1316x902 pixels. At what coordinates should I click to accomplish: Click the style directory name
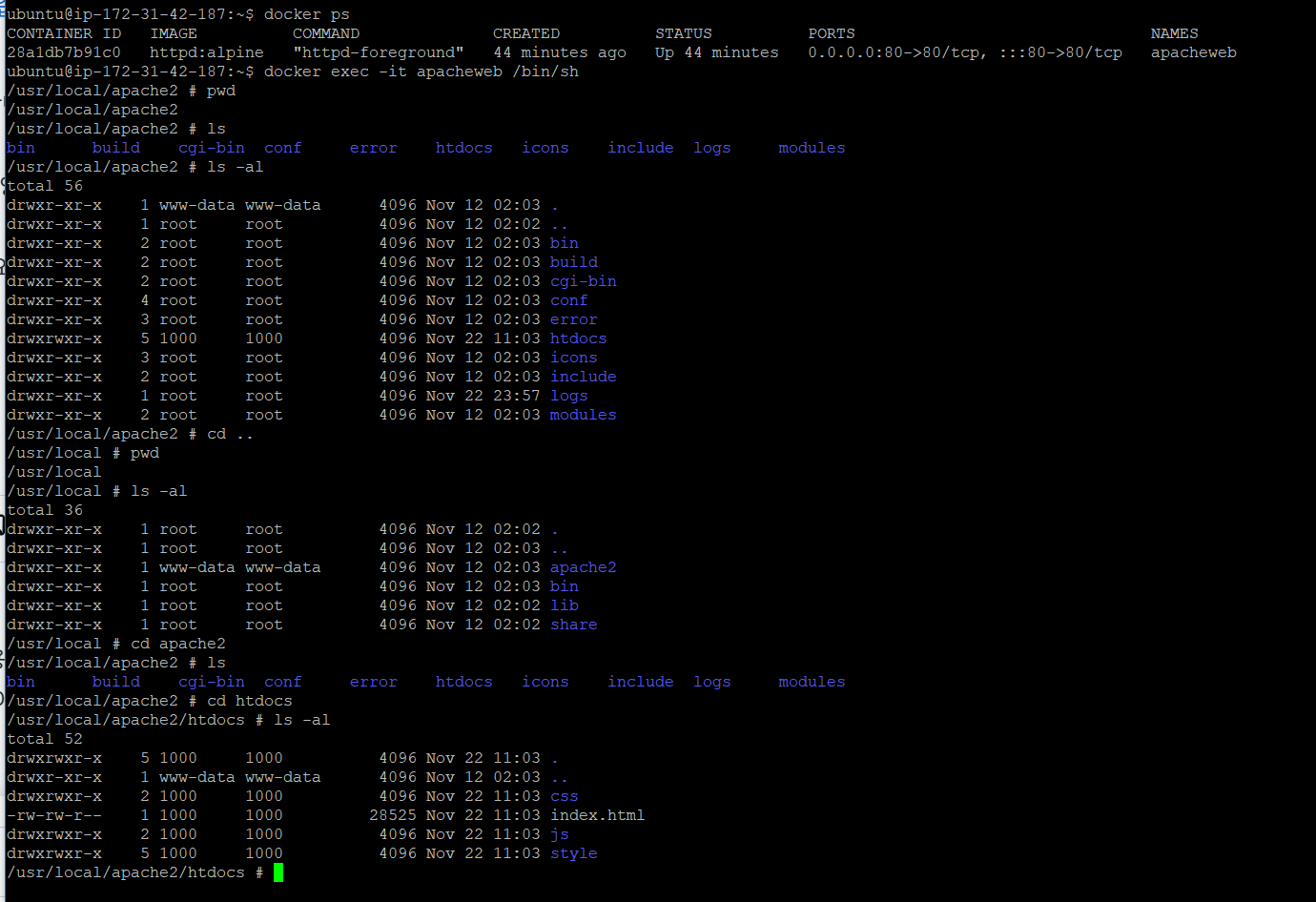pos(574,853)
